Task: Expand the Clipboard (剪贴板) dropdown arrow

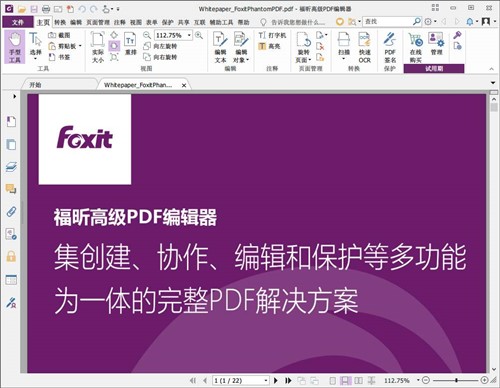Action: [x=80, y=46]
